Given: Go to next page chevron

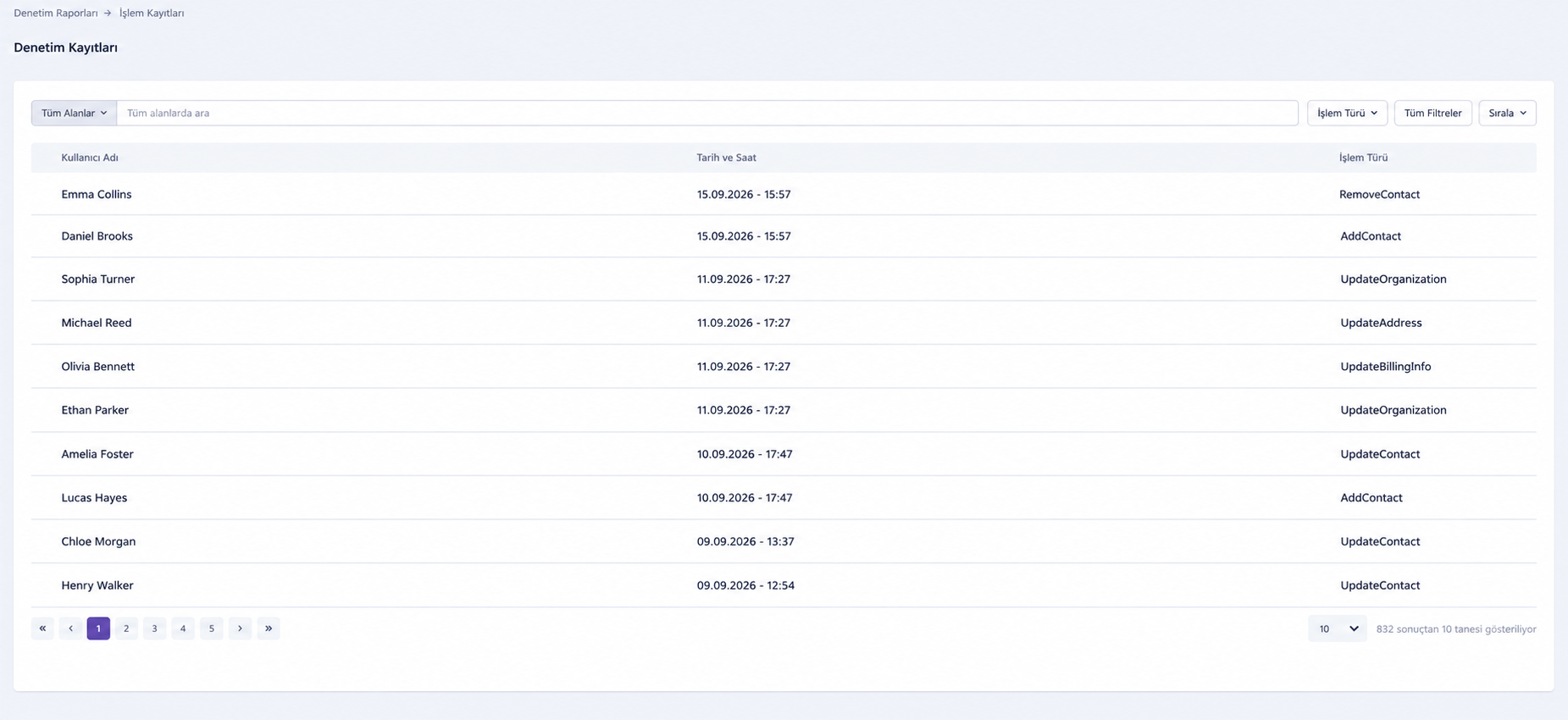Looking at the screenshot, I should (240, 629).
